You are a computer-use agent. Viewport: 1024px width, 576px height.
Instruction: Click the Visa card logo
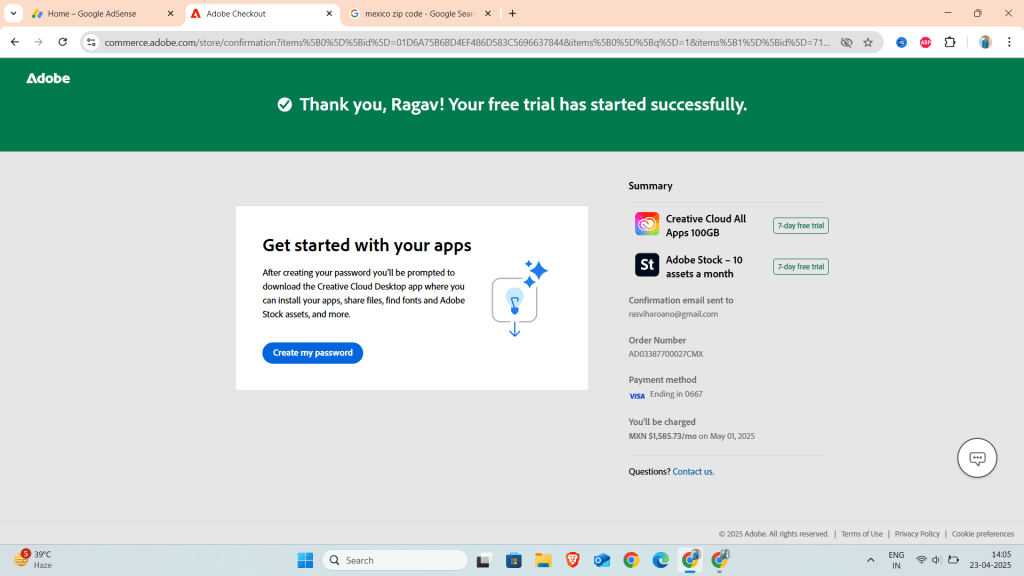pos(637,396)
